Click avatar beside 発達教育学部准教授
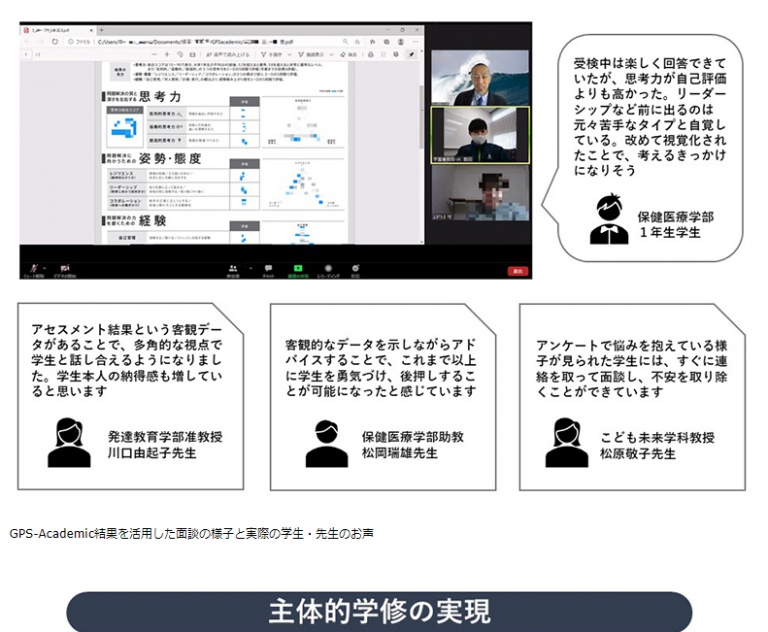This screenshot has height=632, width=768. [69, 442]
